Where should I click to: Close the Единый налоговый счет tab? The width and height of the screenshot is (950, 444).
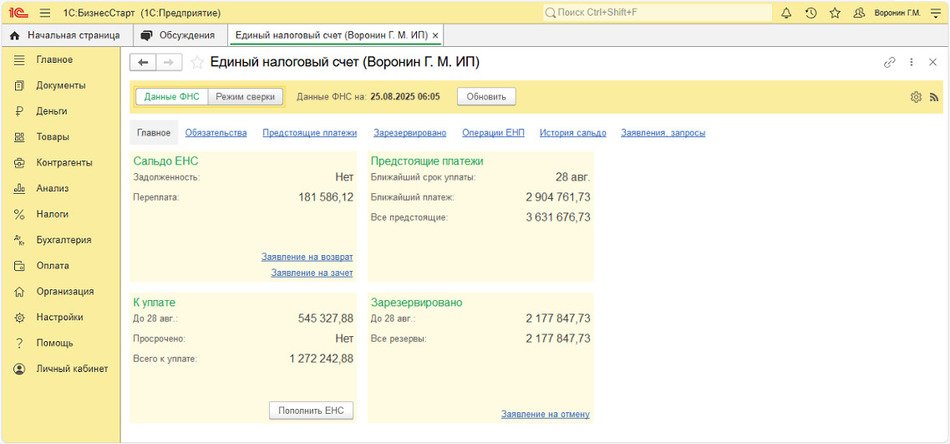pyautogui.click(x=435, y=36)
